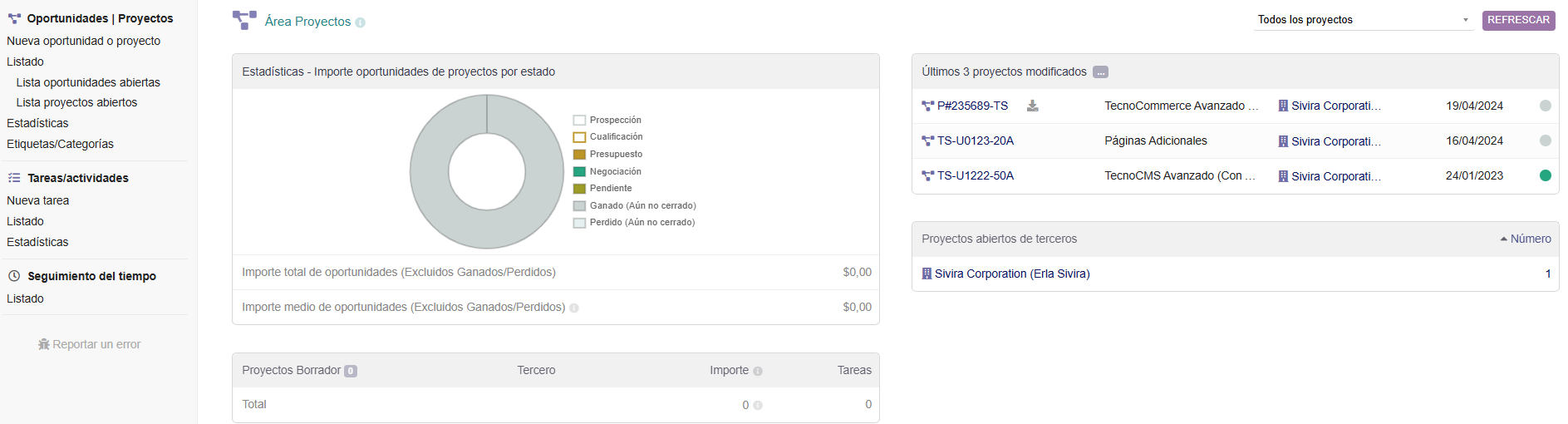This screenshot has height=424, width=1568.
Task: Open the Sivira Corporation (Erla Sivira) link
Action: [x=1011, y=274]
